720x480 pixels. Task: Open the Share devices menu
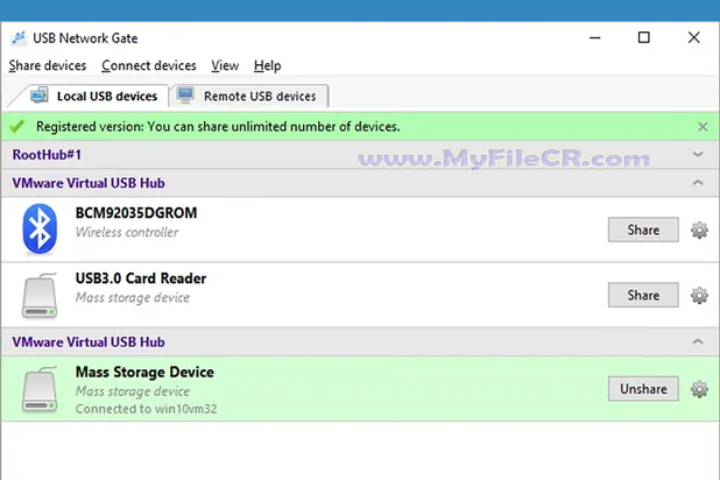[47, 66]
